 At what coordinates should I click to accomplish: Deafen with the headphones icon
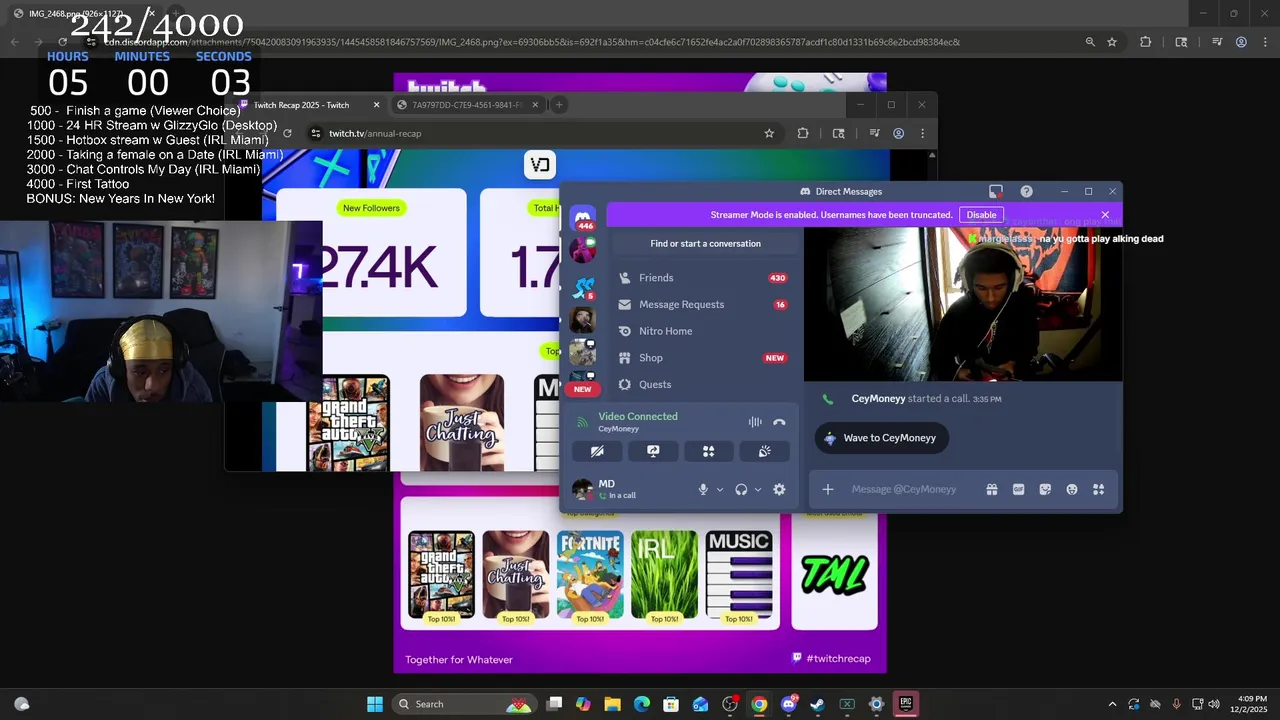[741, 489]
